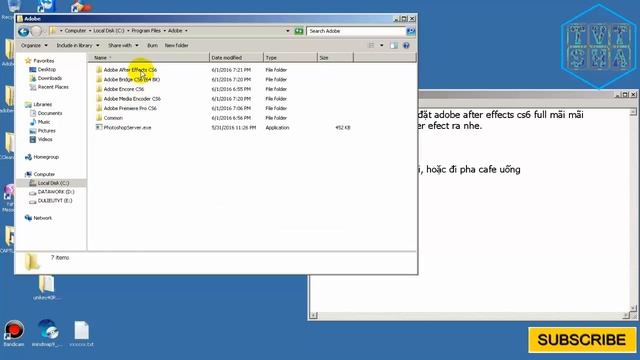This screenshot has height=360, width=640.
Task: Select the Adobe Premiere Pro CS6 folder icon
Action: tap(99, 108)
